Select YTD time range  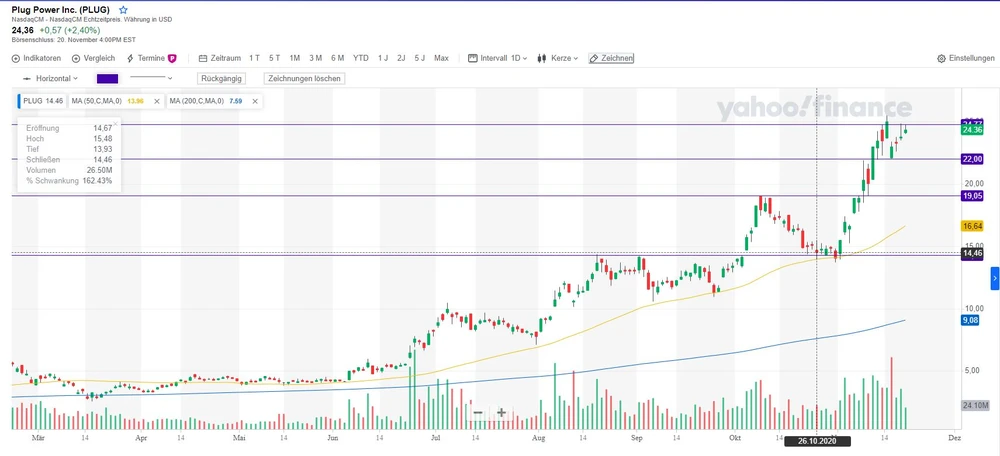click(x=361, y=59)
